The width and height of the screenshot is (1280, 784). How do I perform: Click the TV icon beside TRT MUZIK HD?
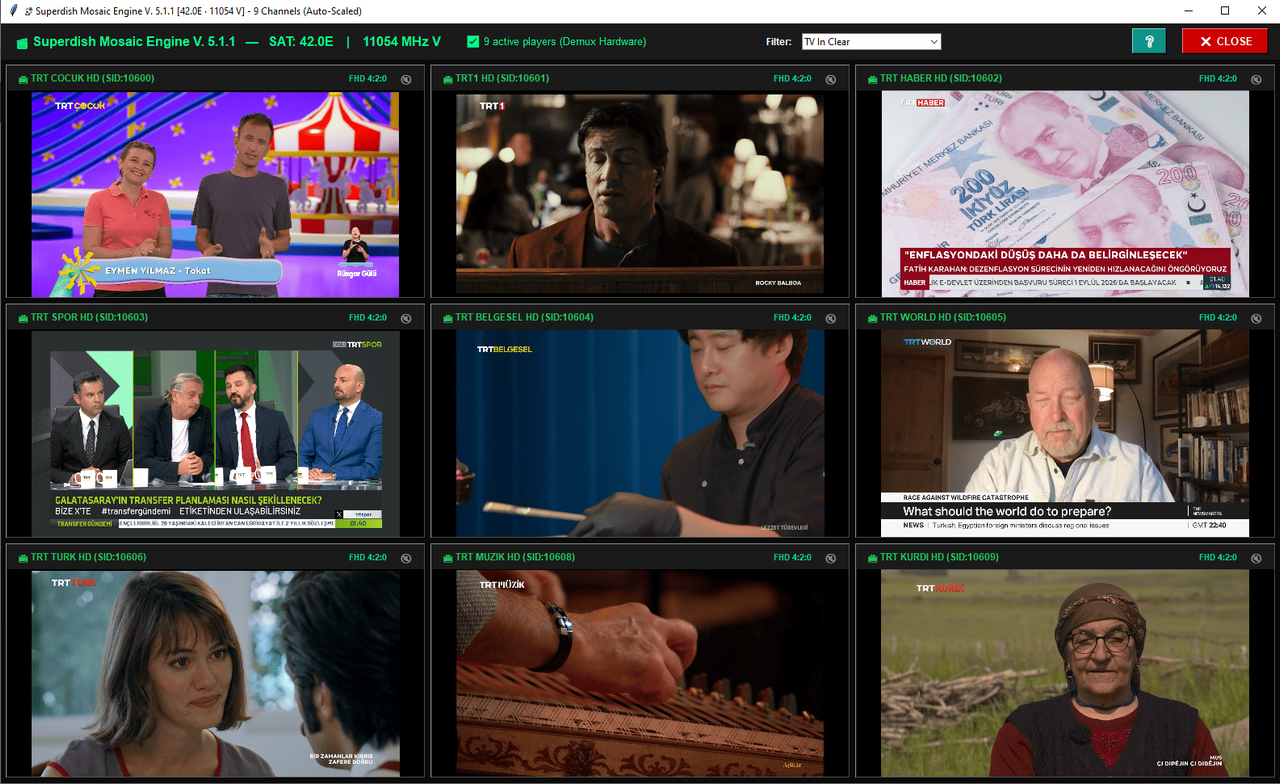[447, 558]
